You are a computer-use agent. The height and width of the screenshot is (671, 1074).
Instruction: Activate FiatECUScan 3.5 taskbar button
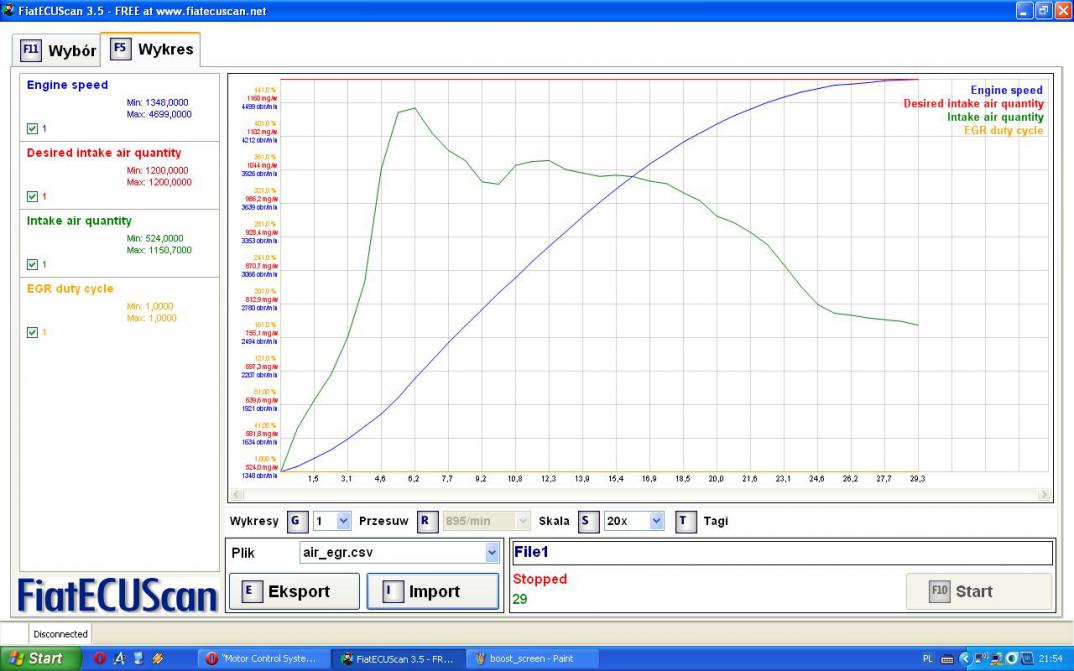pyautogui.click(x=399, y=659)
